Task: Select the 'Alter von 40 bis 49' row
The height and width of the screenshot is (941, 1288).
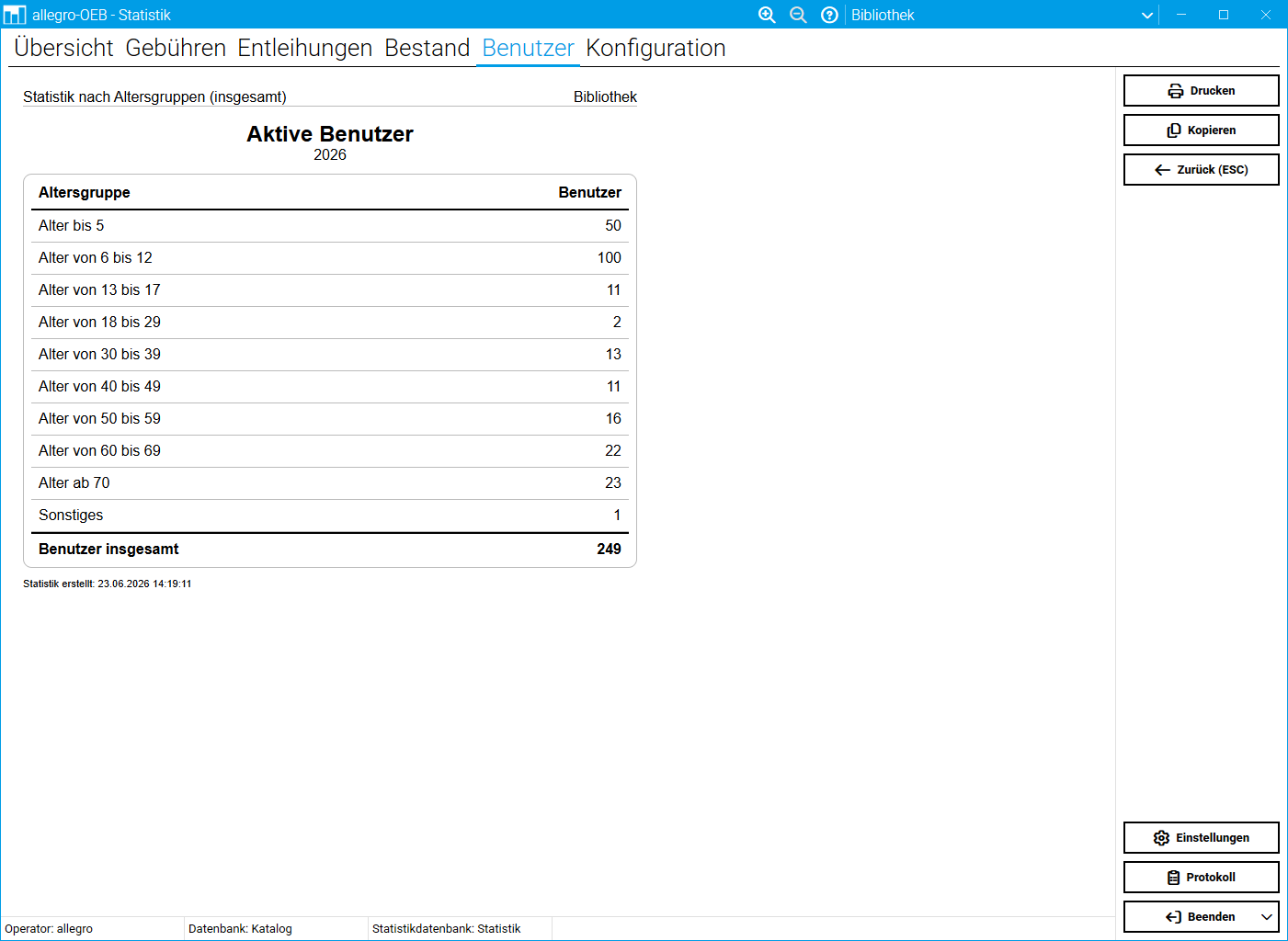Action: (x=330, y=387)
